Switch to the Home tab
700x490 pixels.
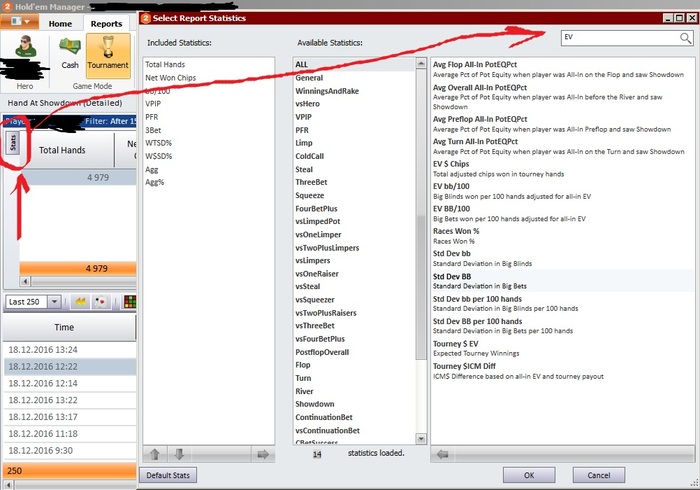(60, 24)
